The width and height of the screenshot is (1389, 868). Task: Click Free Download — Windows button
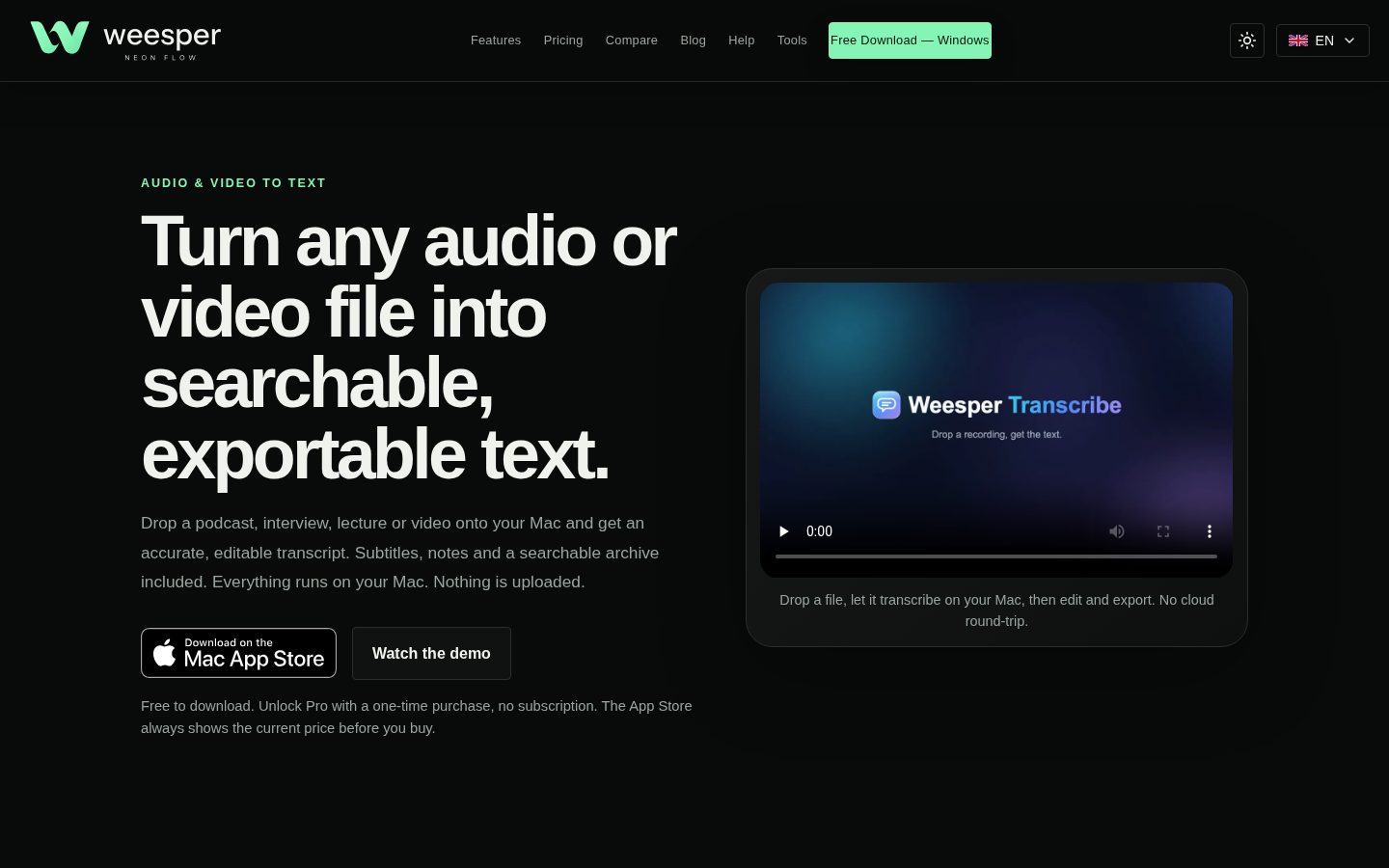click(x=910, y=41)
